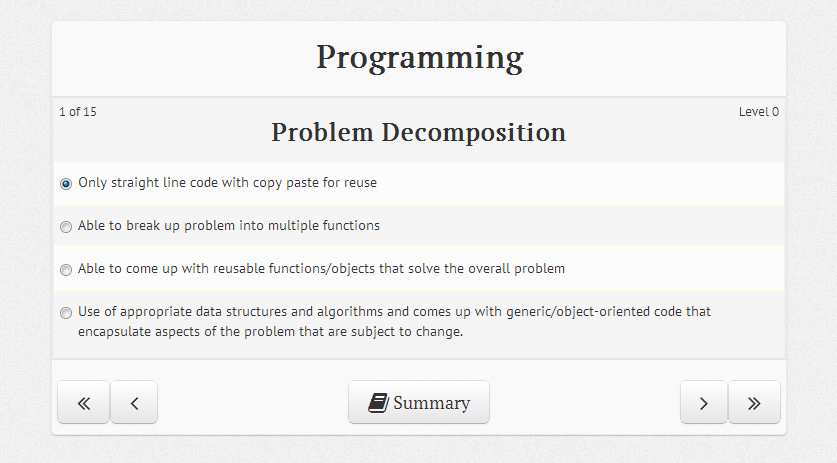Select 'Only straight line code' radio option

click(66, 184)
